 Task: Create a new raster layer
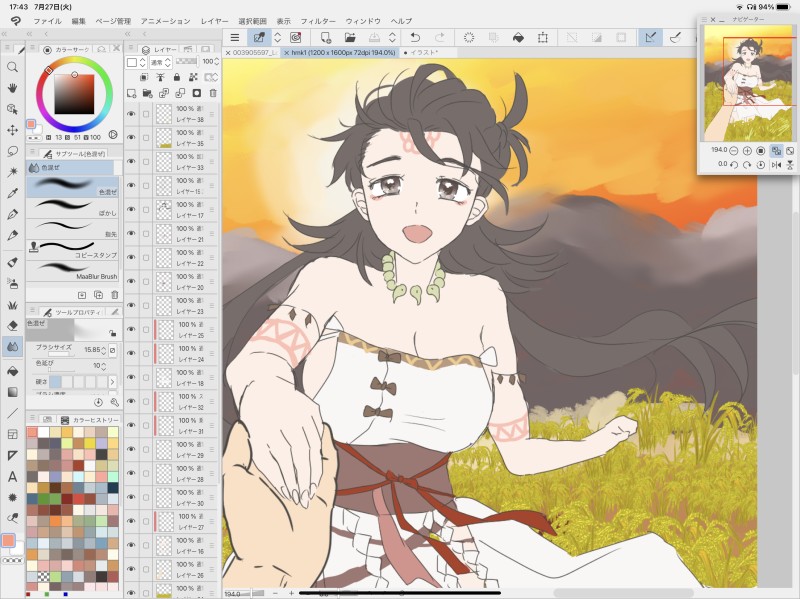pos(131,93)
